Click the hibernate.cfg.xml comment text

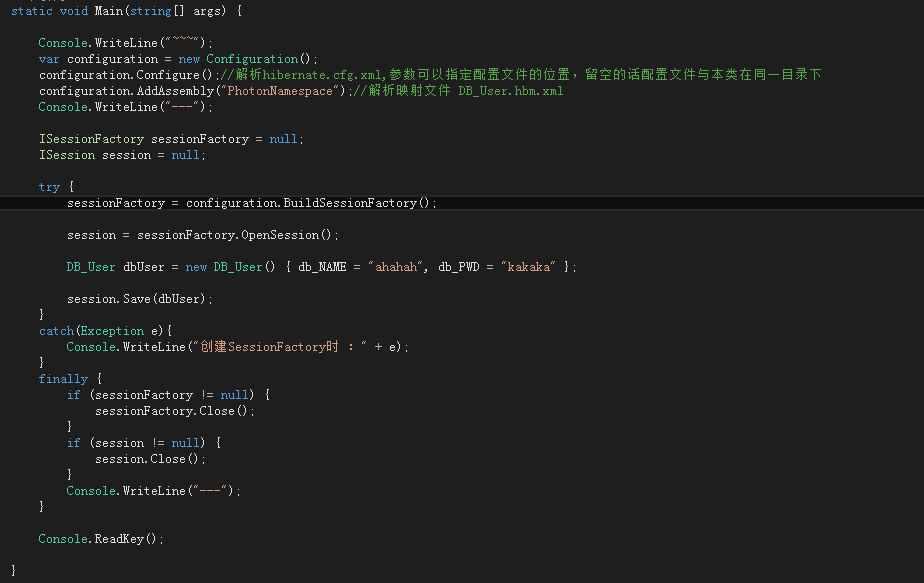[322, 75]
